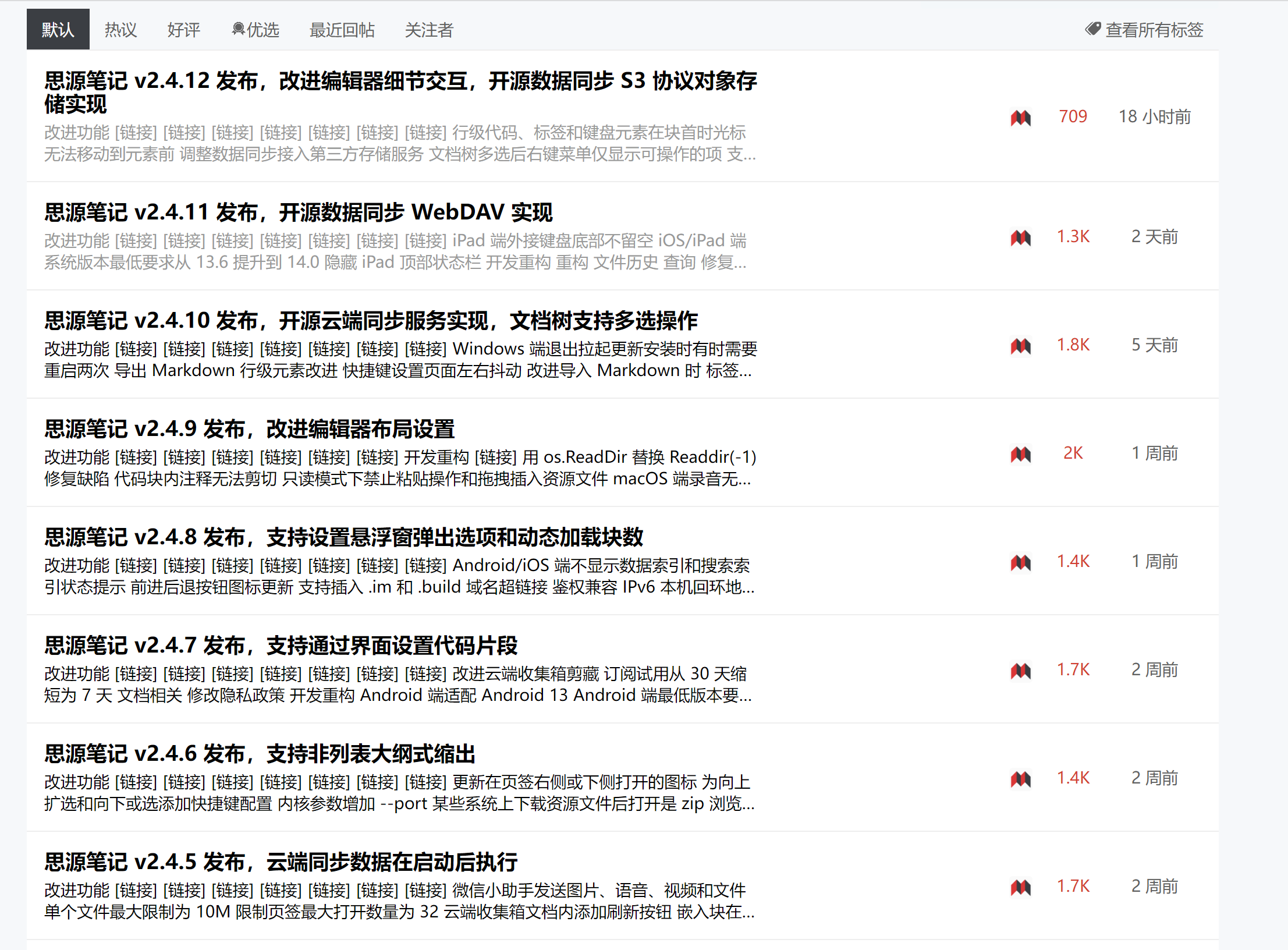Click the 18 小时前 timestamp
The height and width of the screenshot is (950, 1288).
click(x=1155, y=116)
